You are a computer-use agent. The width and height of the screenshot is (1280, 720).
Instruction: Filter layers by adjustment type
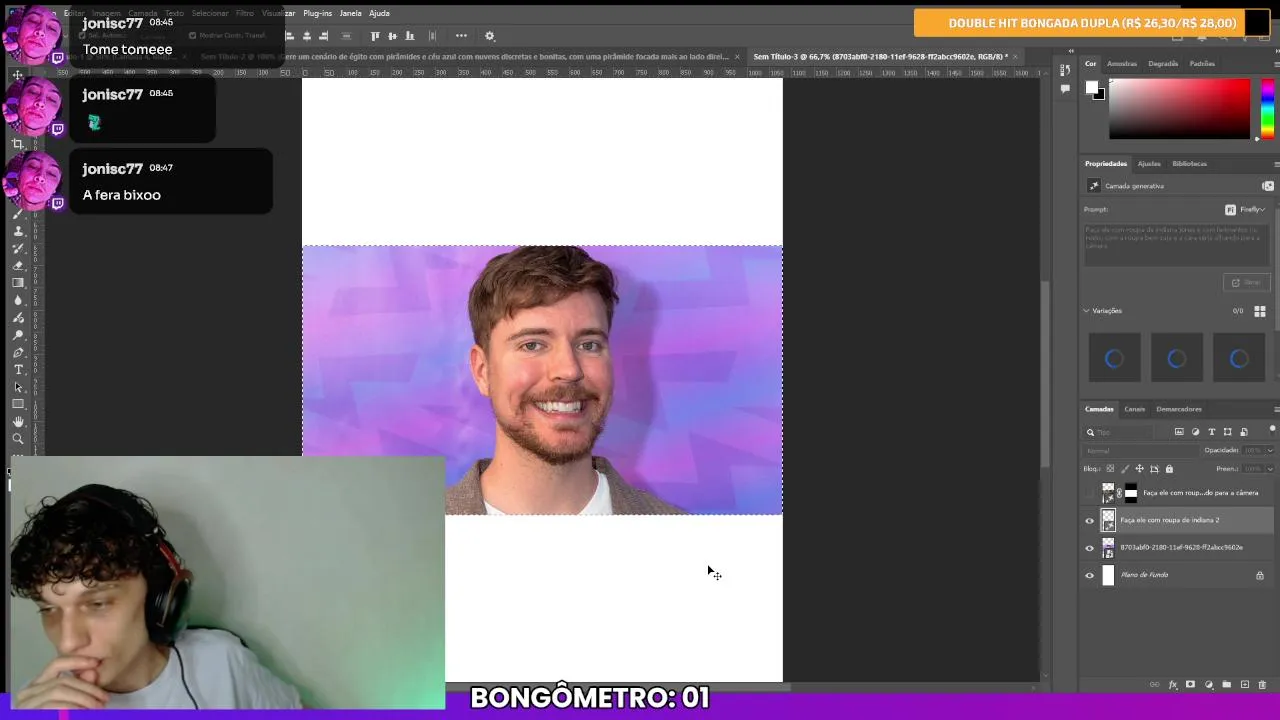(x=1195, y=432)
